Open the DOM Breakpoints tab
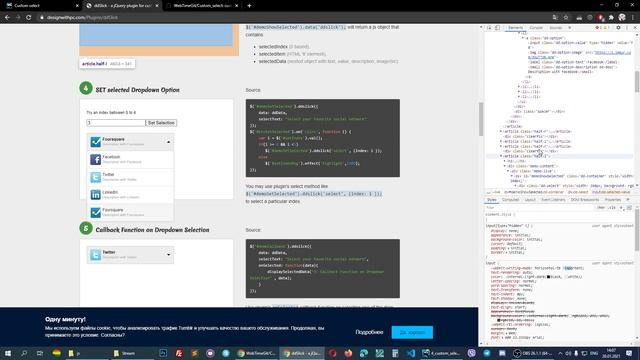The image size is (640, 360). click(x=584, y=200)
